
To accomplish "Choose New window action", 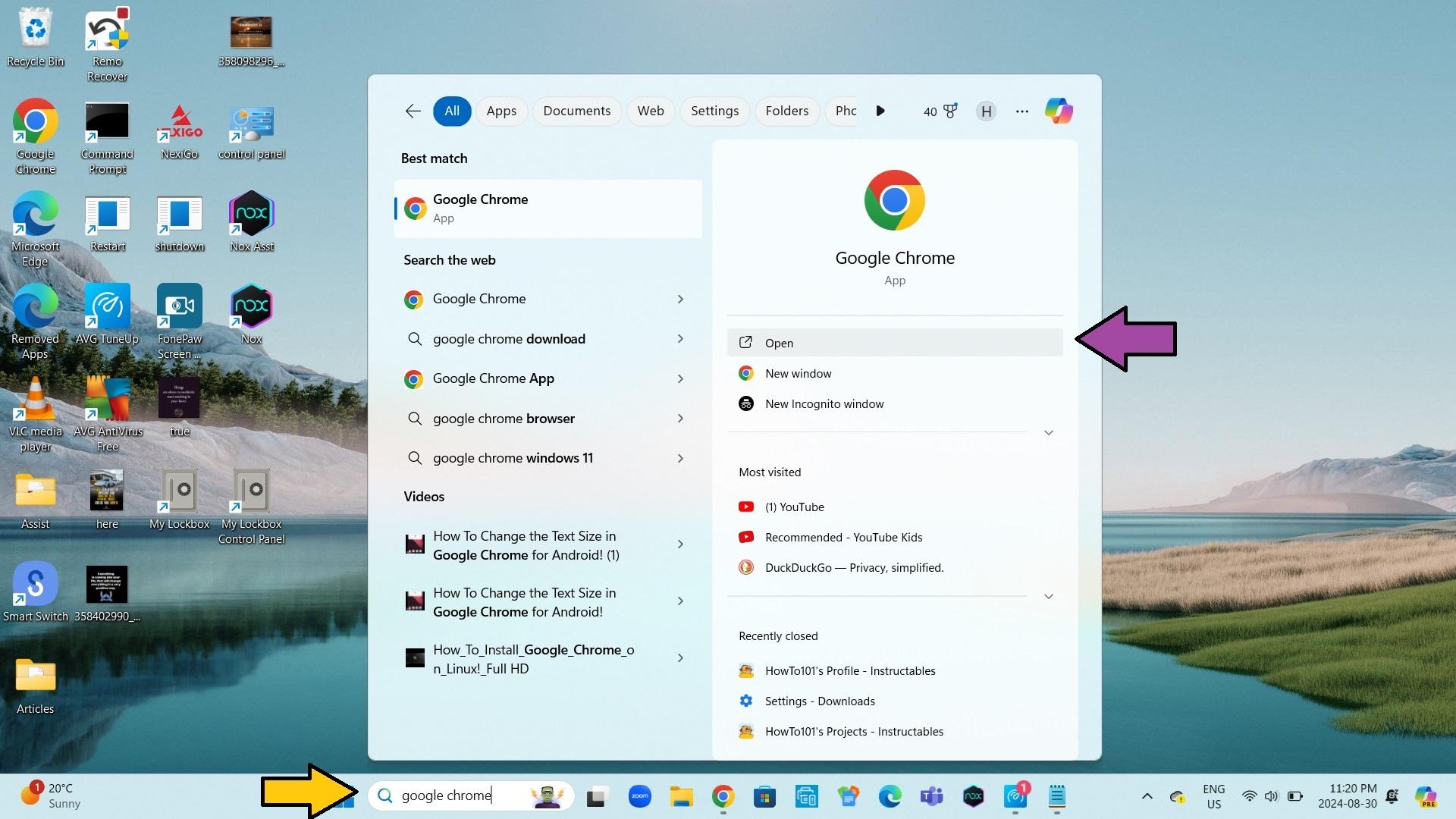I will 895,374.
